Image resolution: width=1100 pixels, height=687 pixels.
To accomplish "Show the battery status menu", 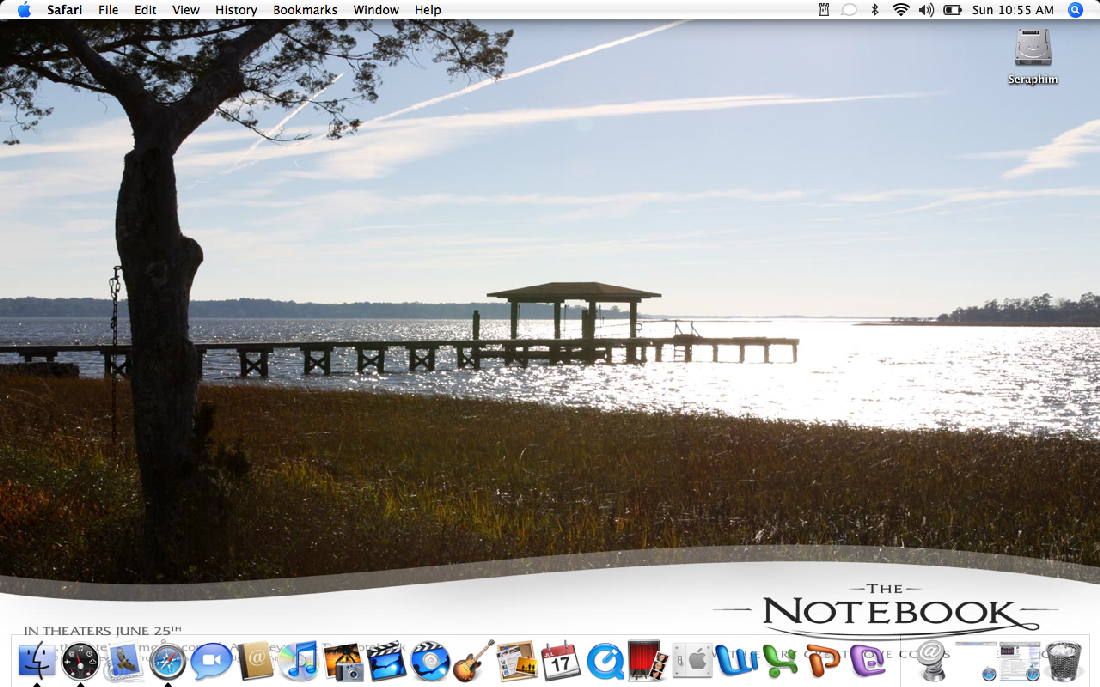I will pos(952,10).
